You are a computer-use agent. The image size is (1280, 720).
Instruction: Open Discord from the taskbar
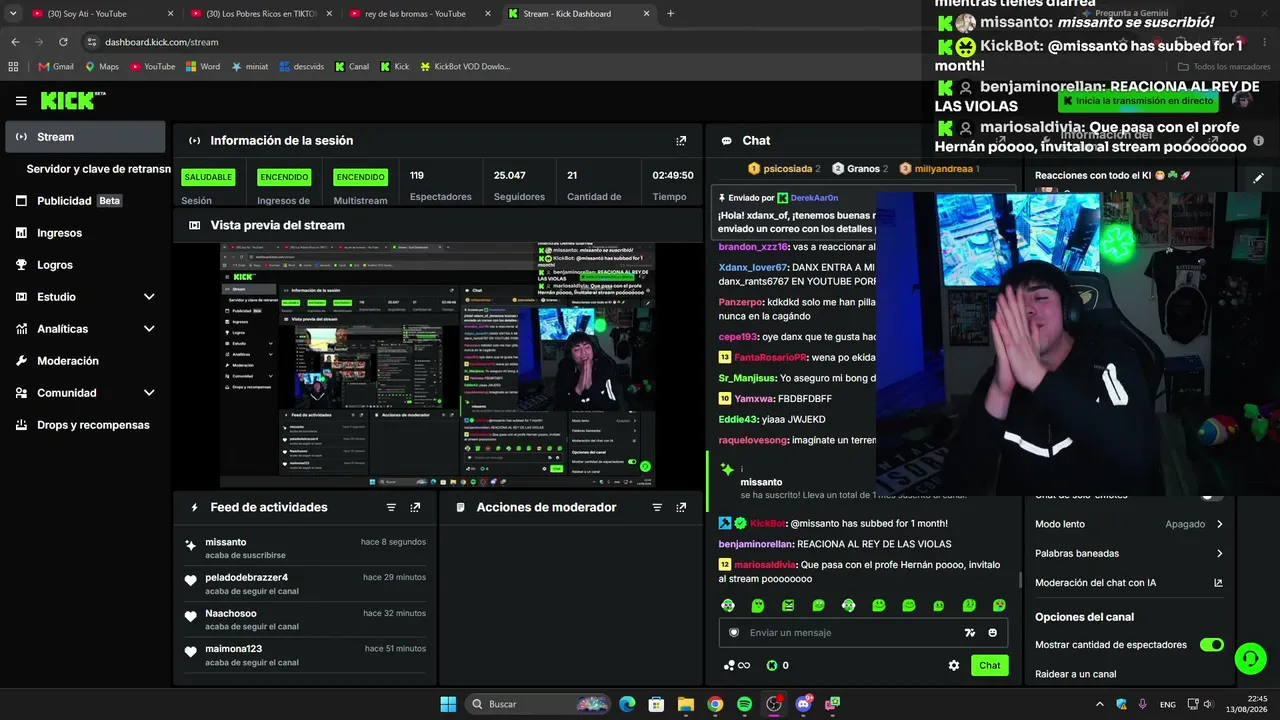pos(803,704)
